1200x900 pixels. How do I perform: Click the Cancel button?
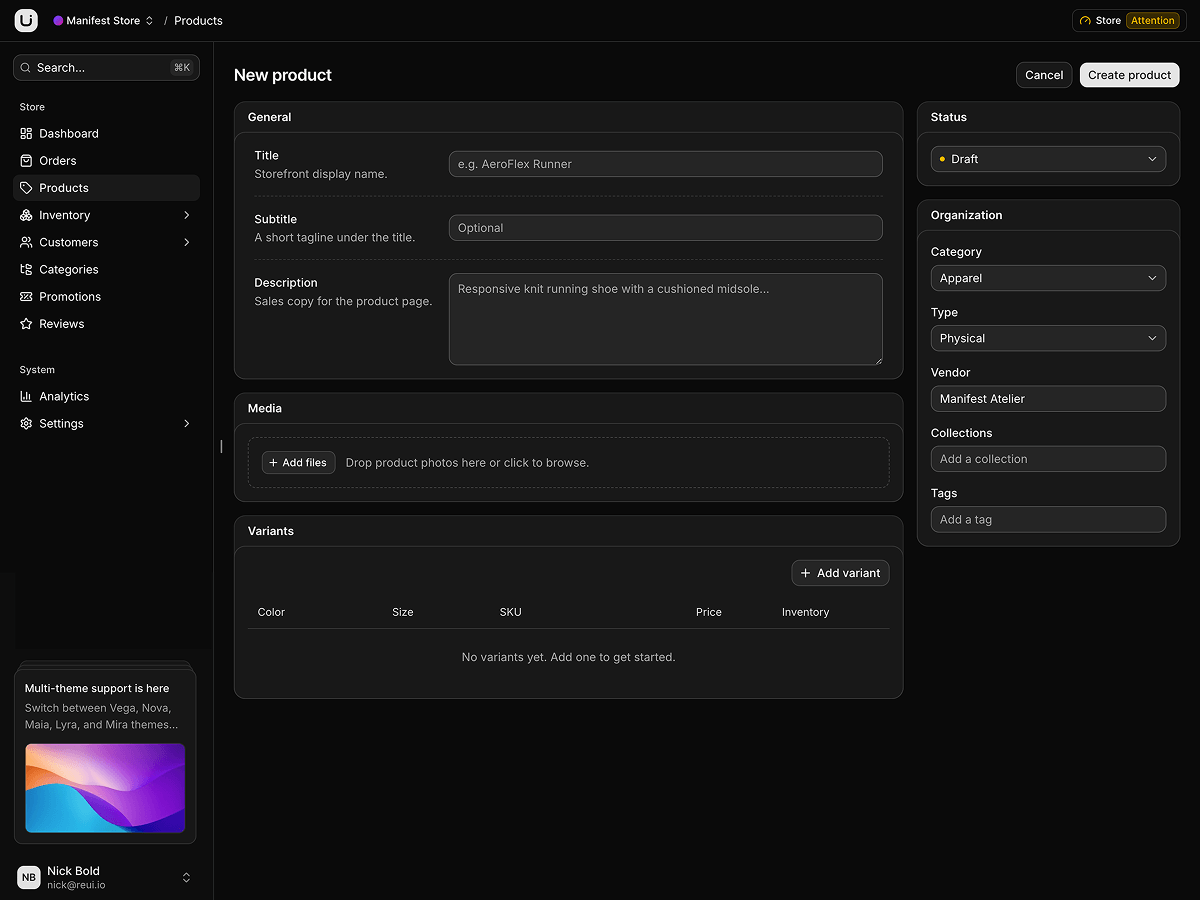1044,75
